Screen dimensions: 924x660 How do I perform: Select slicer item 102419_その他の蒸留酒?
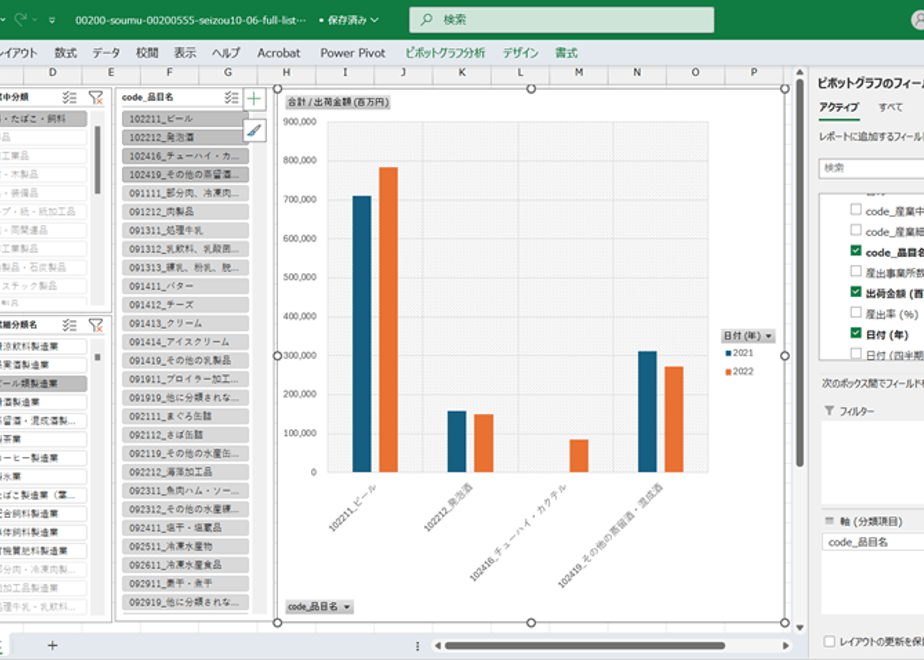(185, 174)
